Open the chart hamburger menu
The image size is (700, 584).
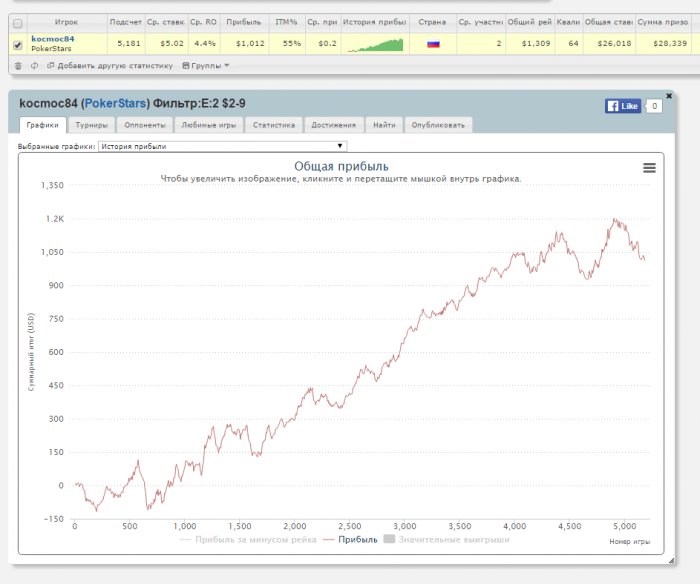(x=649, y=168)
